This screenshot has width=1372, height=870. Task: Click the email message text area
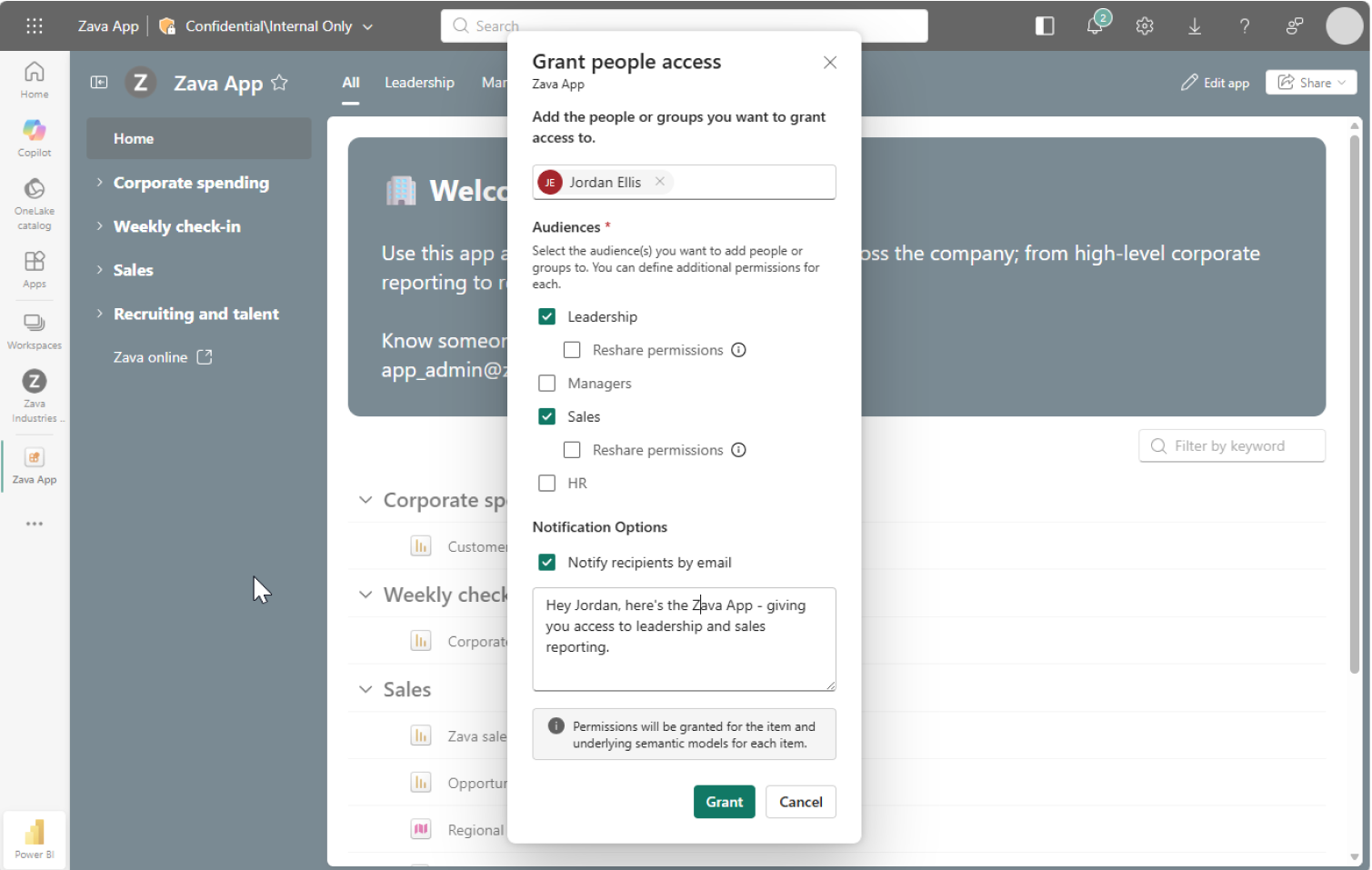pyautogui.click(x=684, y=639)
